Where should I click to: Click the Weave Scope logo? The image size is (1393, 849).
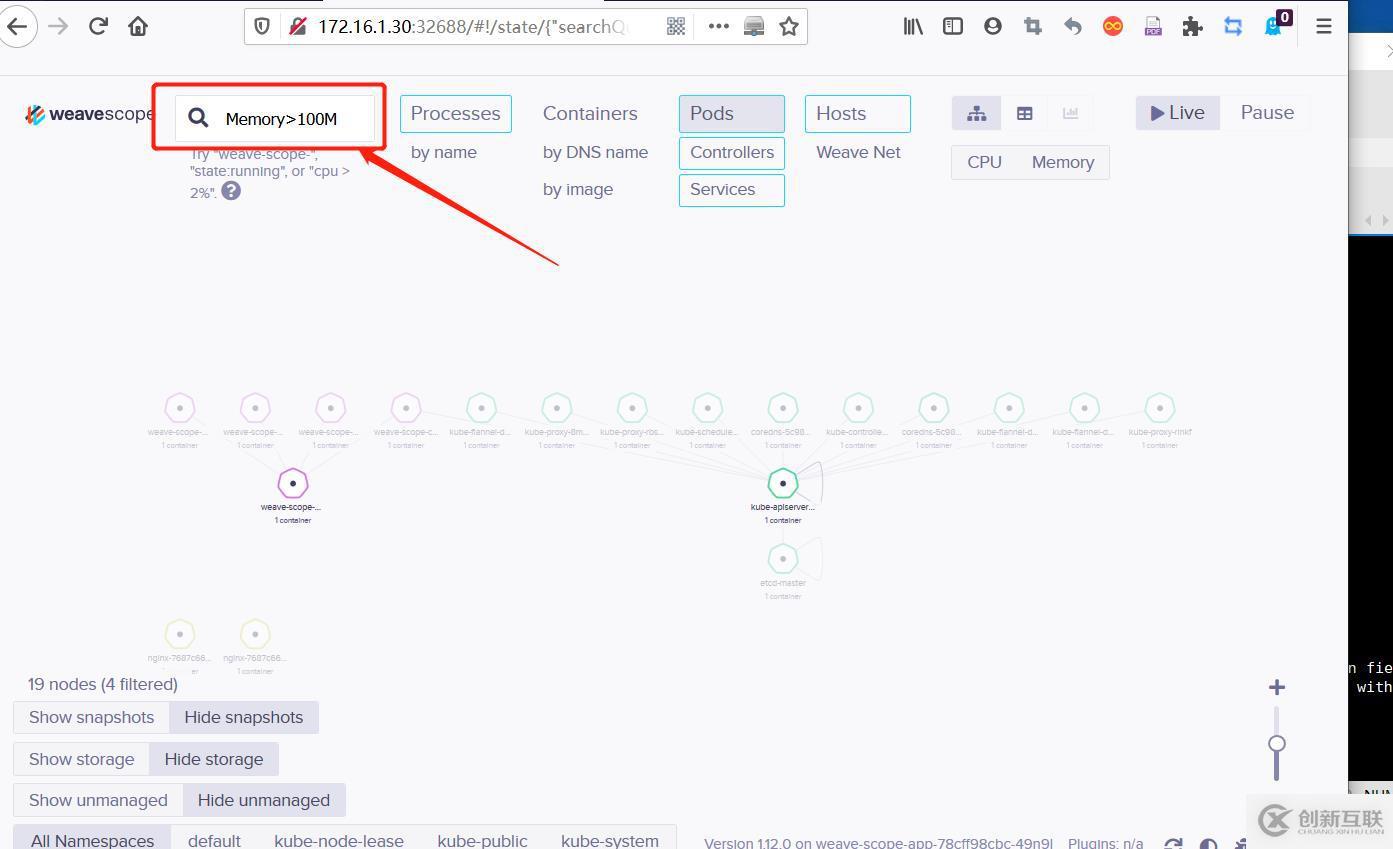[x=89, y=114]
